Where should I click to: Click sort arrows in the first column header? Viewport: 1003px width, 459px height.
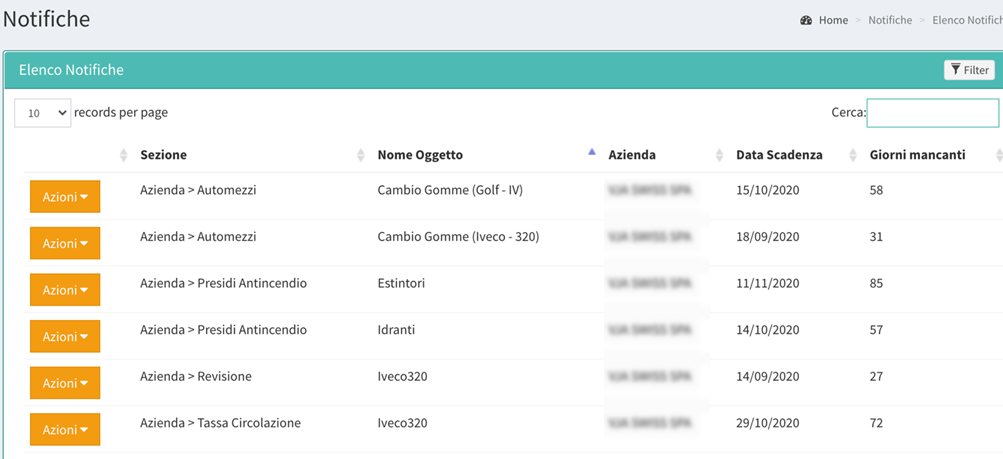point(124,155)
